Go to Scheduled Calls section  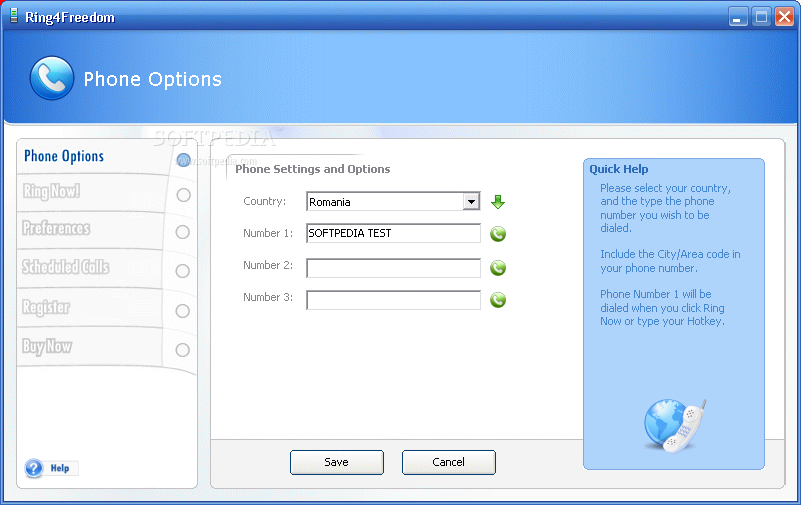pos(65,267)
